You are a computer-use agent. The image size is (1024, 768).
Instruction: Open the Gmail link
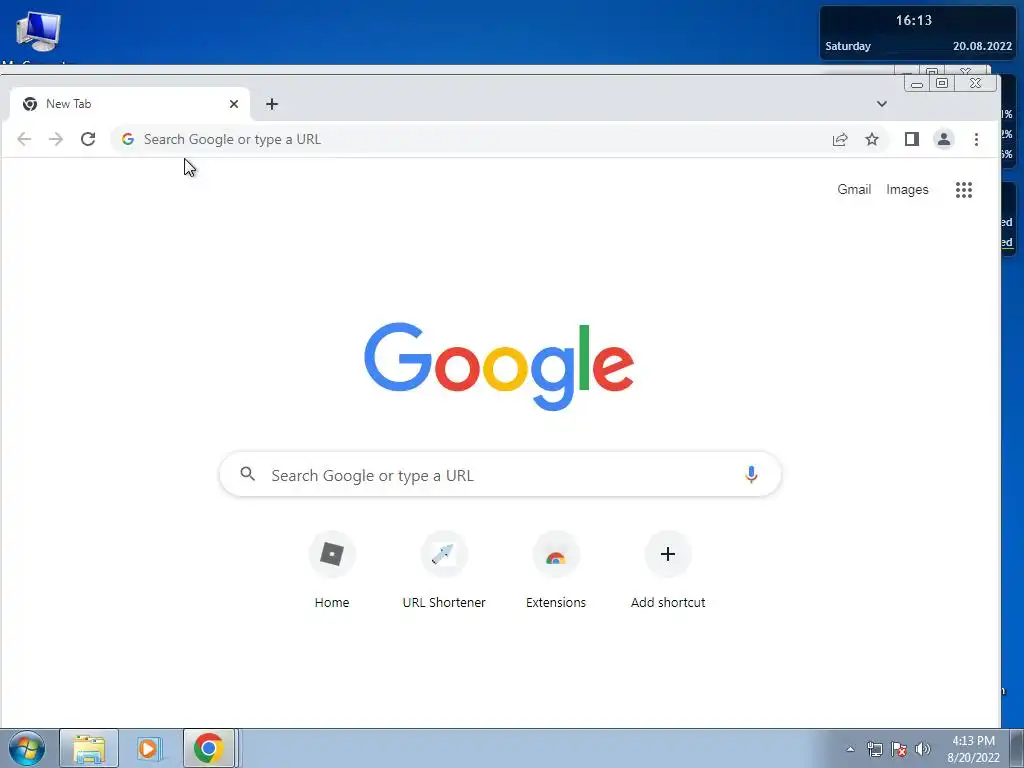click(854, 189)
